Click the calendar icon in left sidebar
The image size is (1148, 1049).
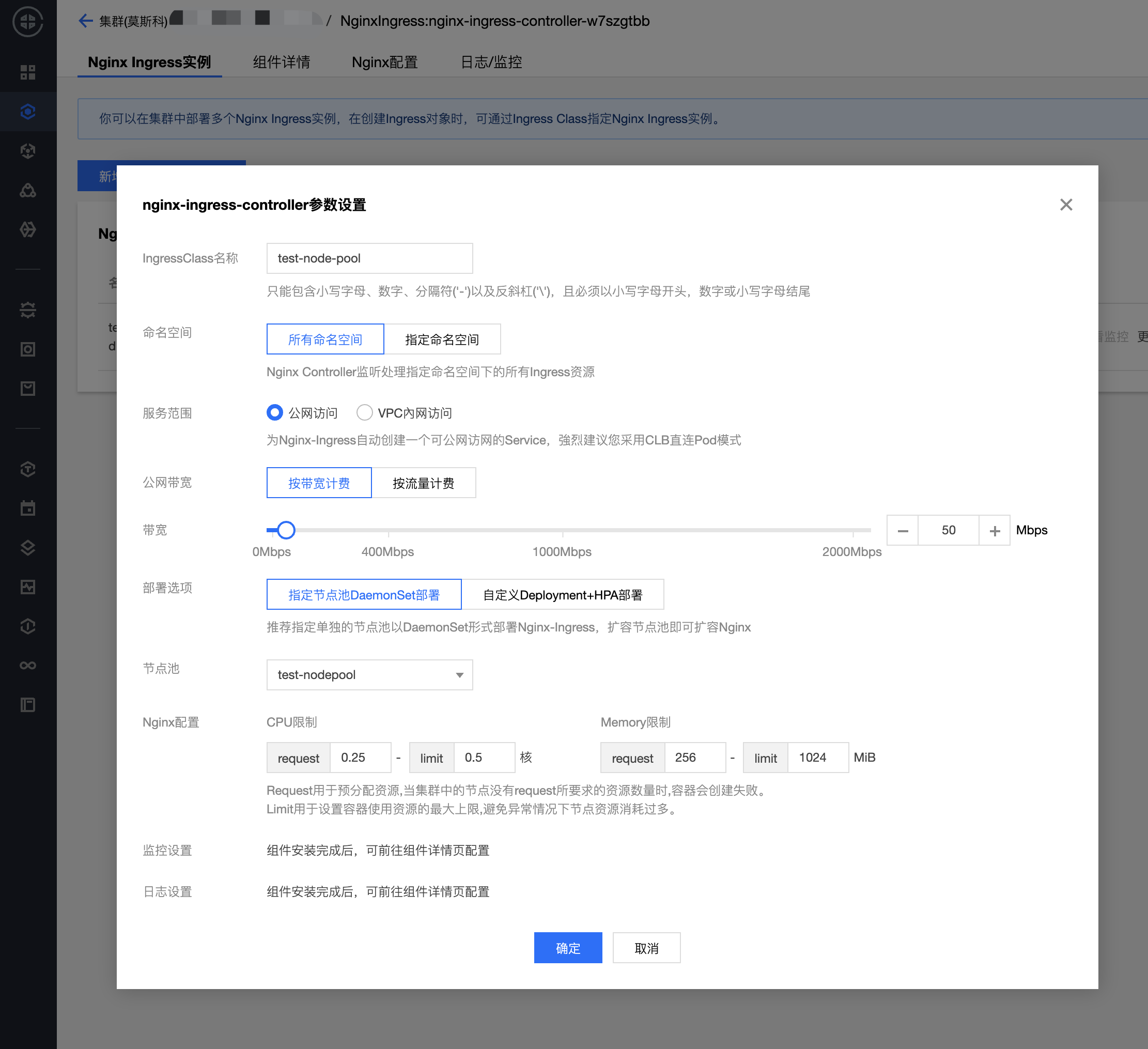[x=28, y=508]
